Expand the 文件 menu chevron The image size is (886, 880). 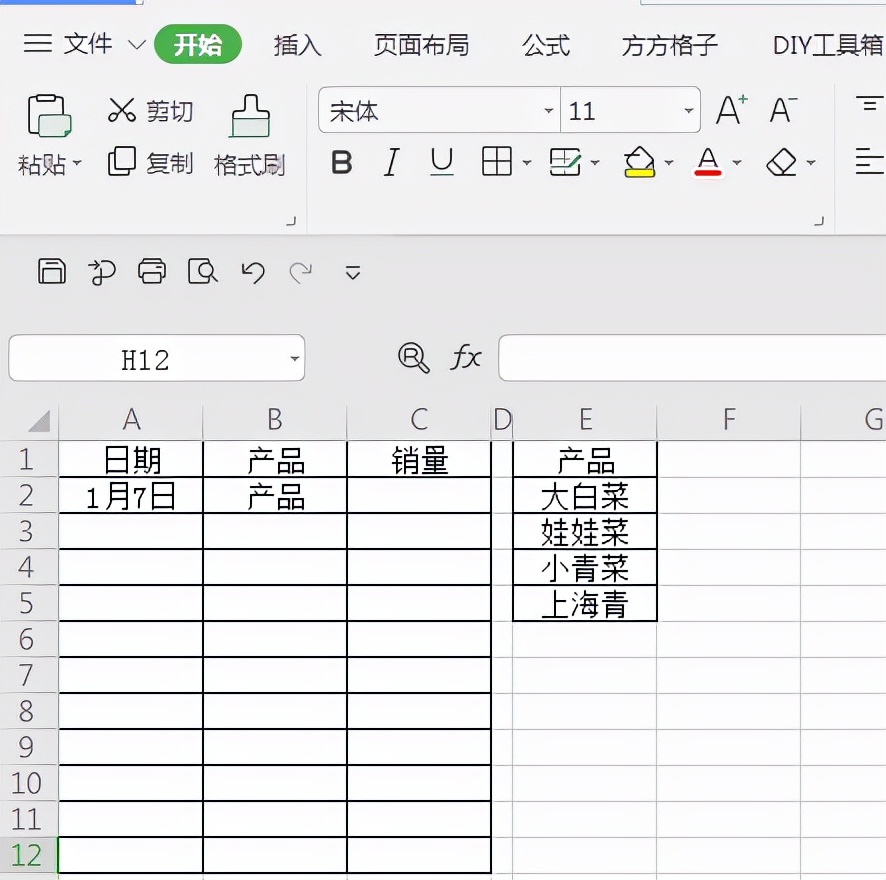coord(137,45)
